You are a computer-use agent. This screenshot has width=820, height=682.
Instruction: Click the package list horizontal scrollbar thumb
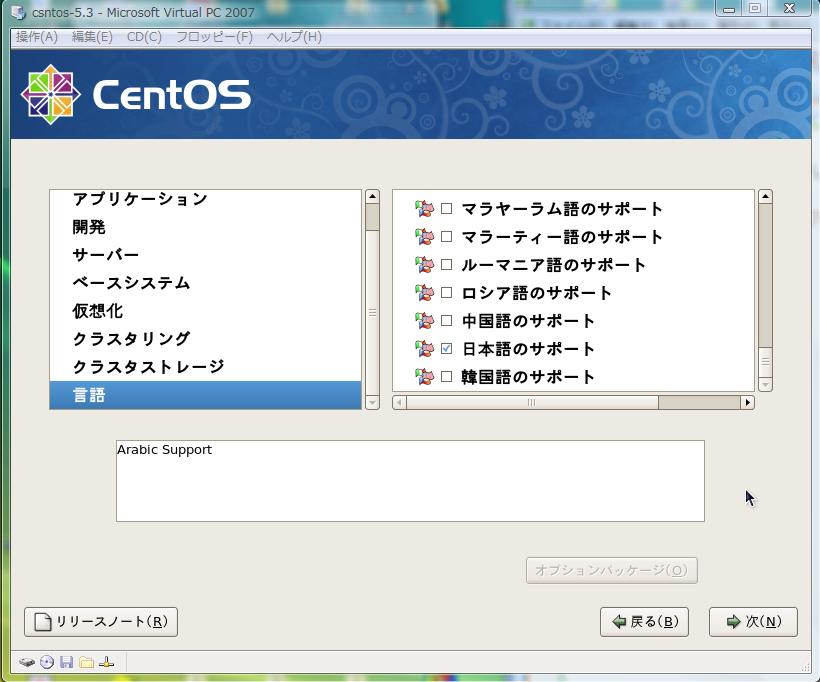click(x=531, y=403)
